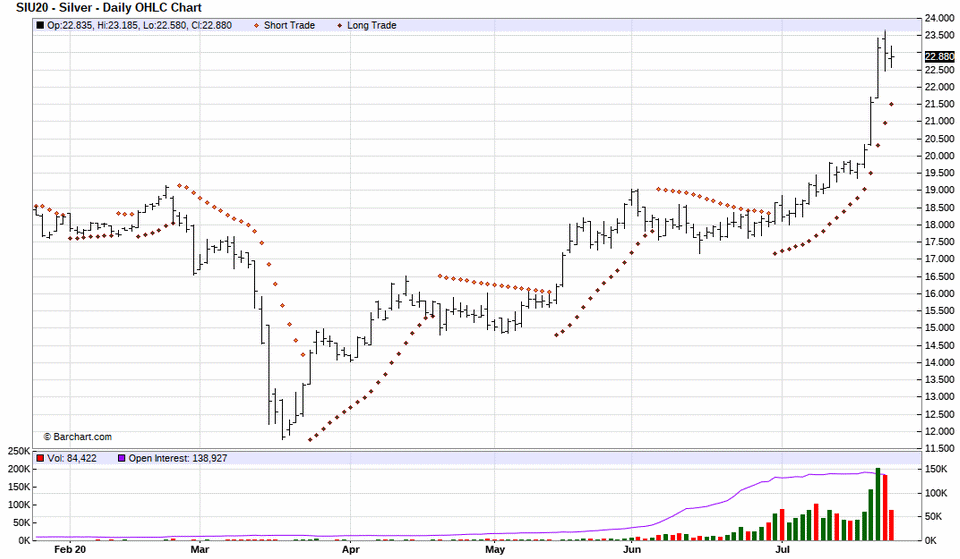The height and width of the screenshot is (559, 960).
Task: Click the last red volume bar
Action: (891, 525)
